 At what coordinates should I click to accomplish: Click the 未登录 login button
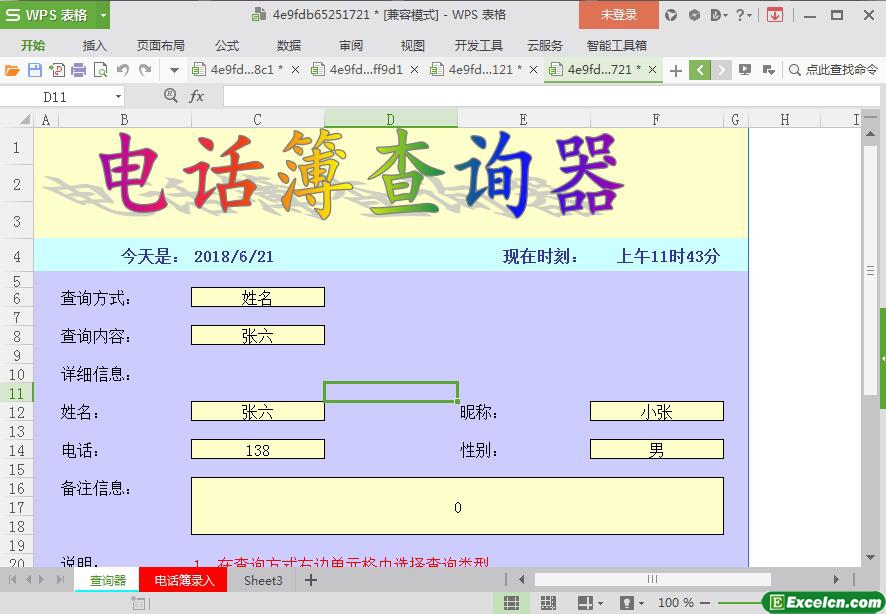click(x=618, y=15)
